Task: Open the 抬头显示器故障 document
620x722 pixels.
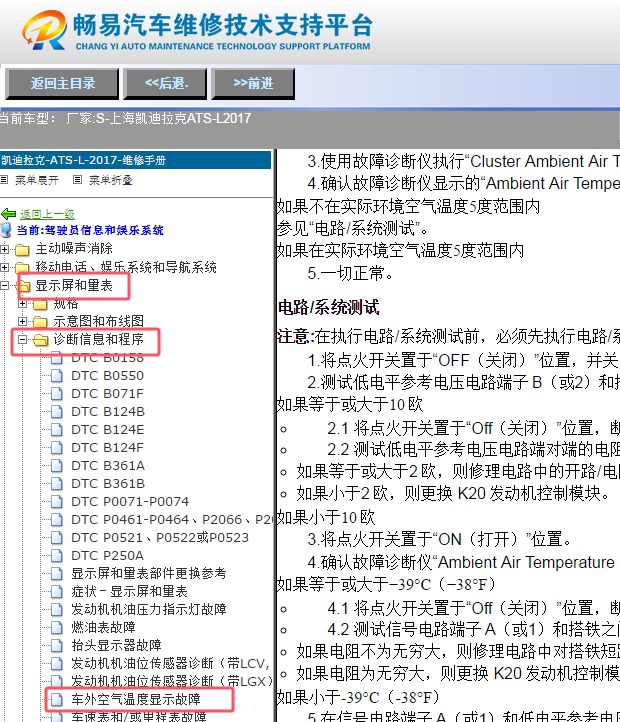Action: pos(116,645)
